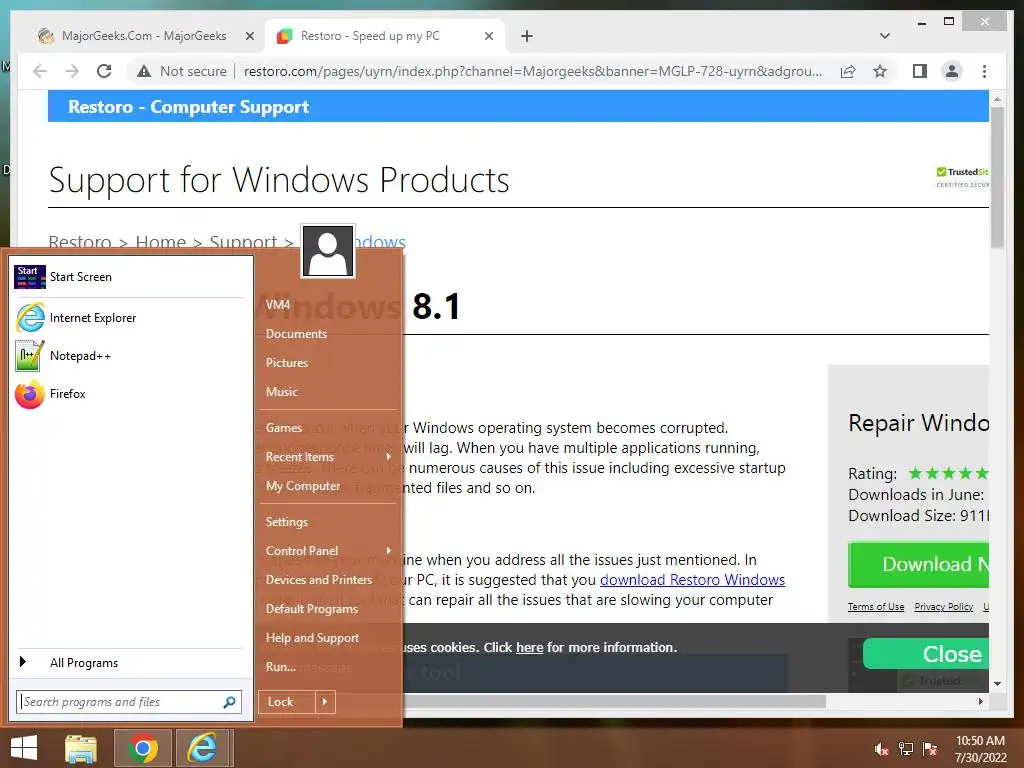Open Chrome three-dot menu

click(985, 71)
